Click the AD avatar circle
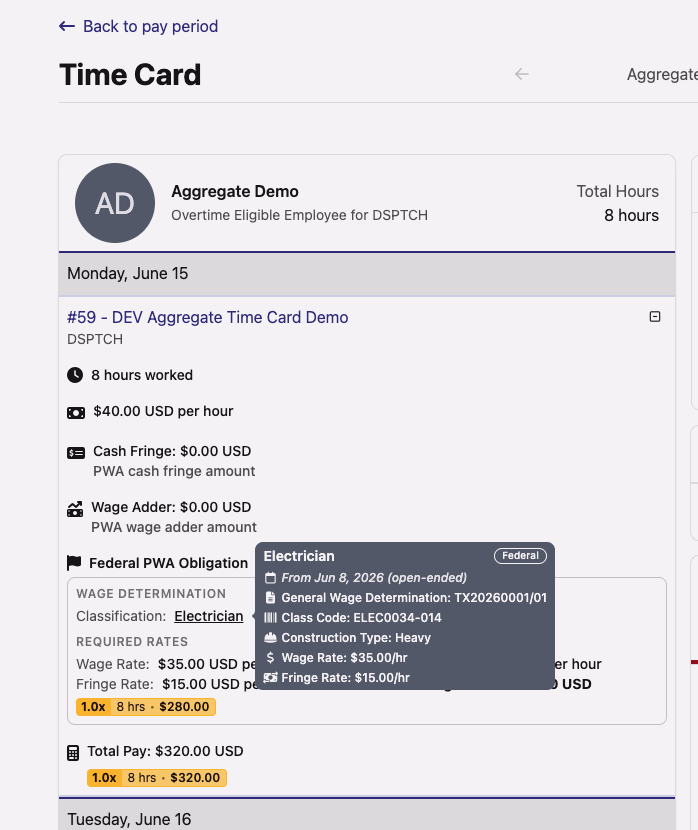 [x=115, y=203]
